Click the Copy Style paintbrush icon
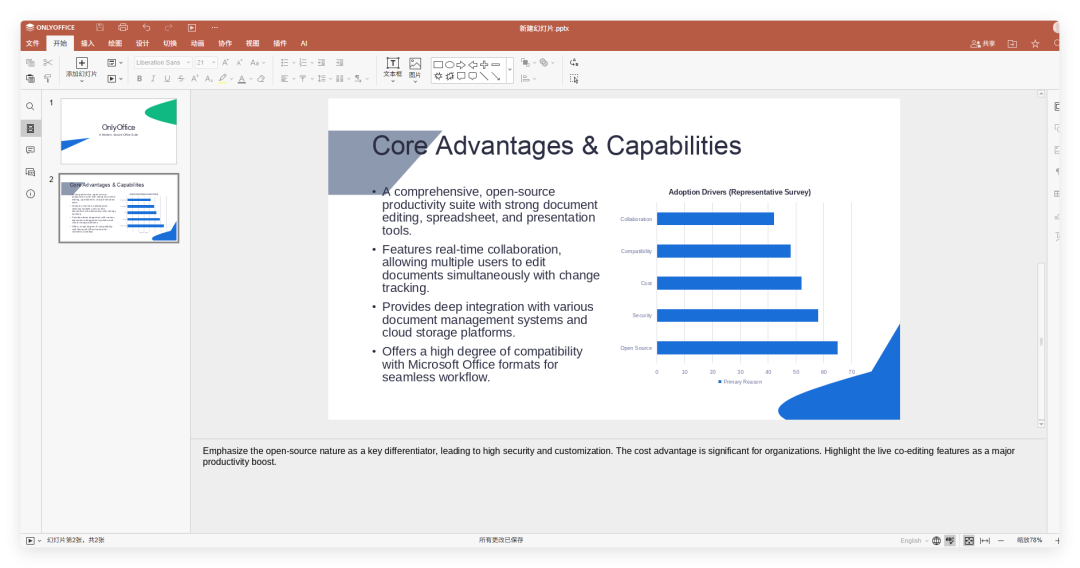The width and height of the screenshot is (1080, 568). click(x=48, y=78)
